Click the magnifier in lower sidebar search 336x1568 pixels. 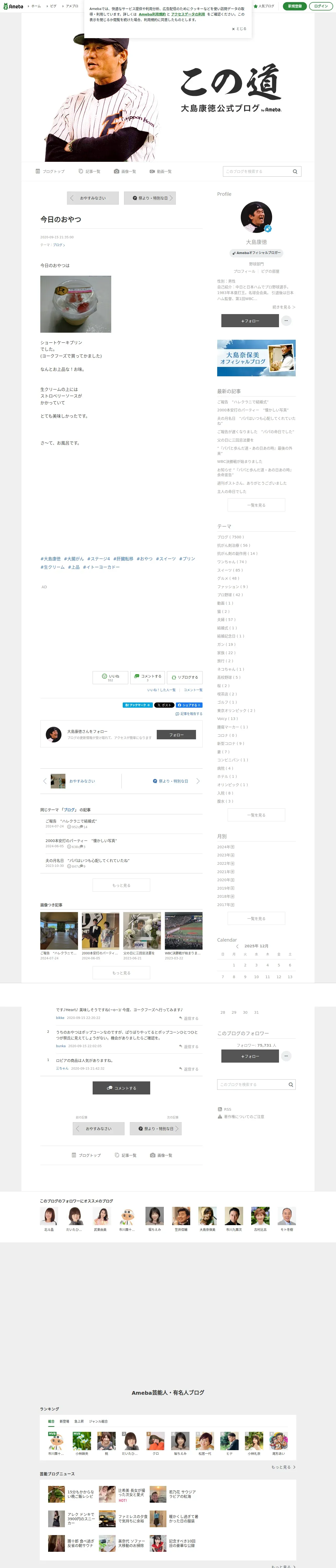[x=291, y=1085]
